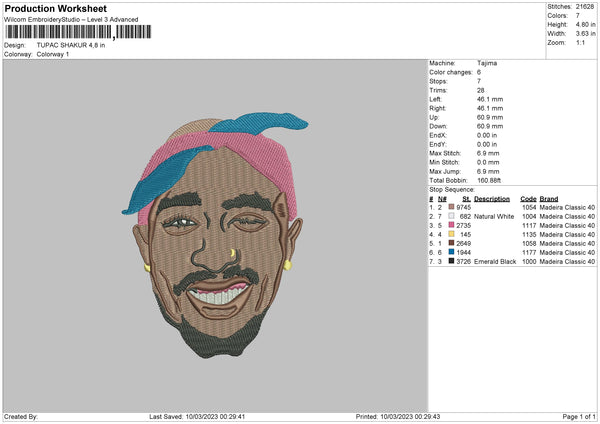
Task: Click thread code '1000' in row 7
Action: point(529,262)
